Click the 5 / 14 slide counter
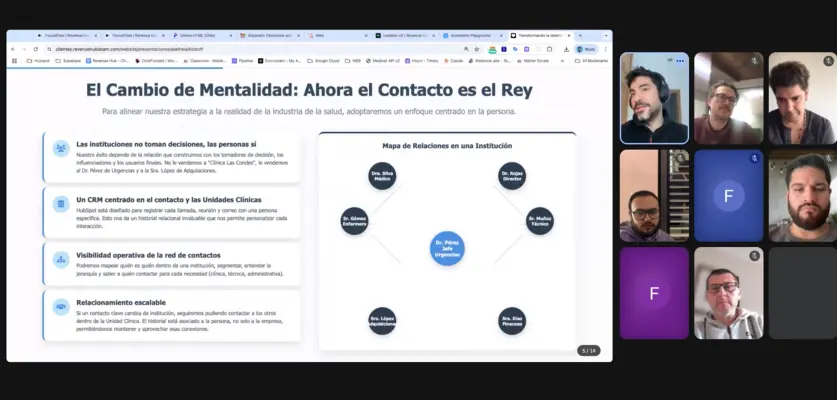 point(589,351)
